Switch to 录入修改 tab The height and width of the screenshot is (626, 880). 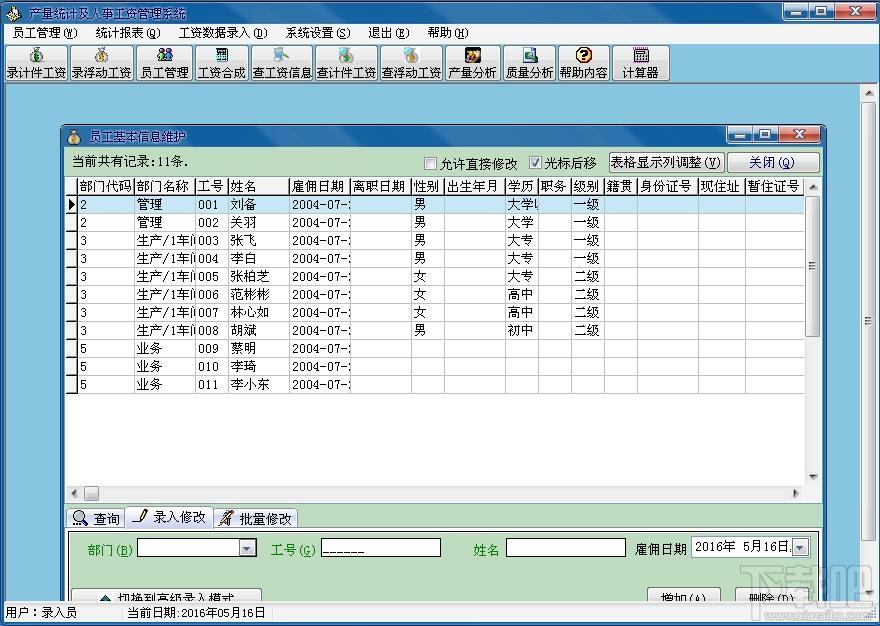tap(169, 517)
